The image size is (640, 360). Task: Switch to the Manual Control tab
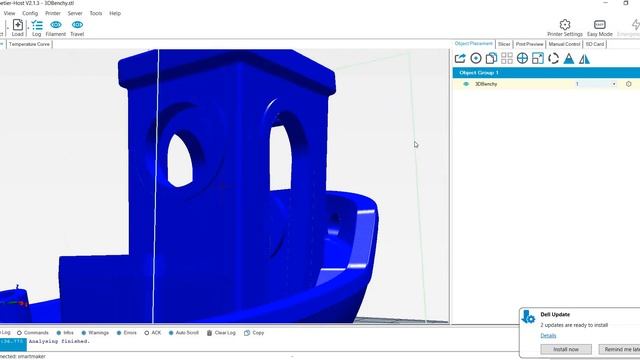(564, 44)
